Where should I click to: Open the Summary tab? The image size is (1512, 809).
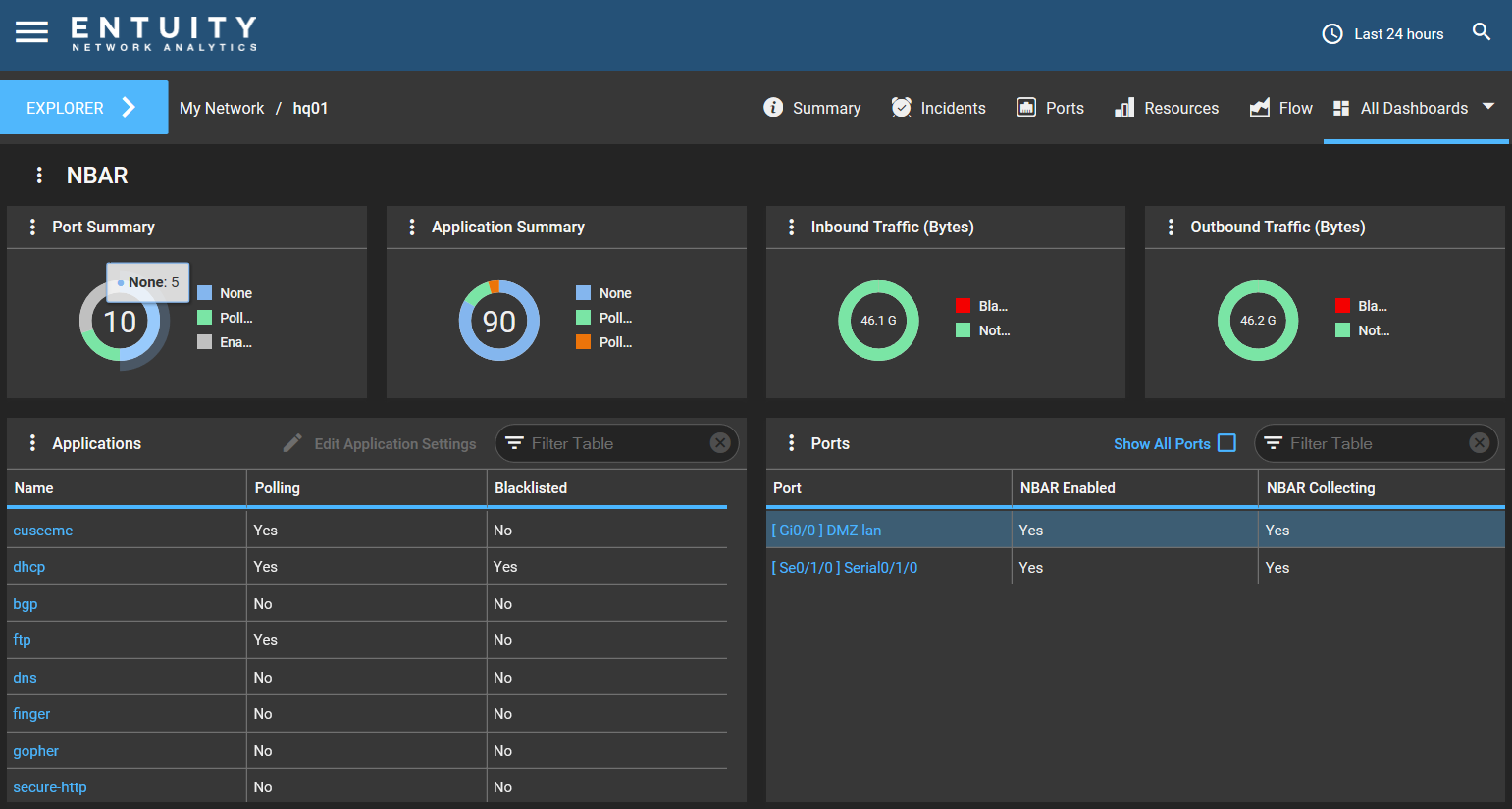(x=812, y=108)
